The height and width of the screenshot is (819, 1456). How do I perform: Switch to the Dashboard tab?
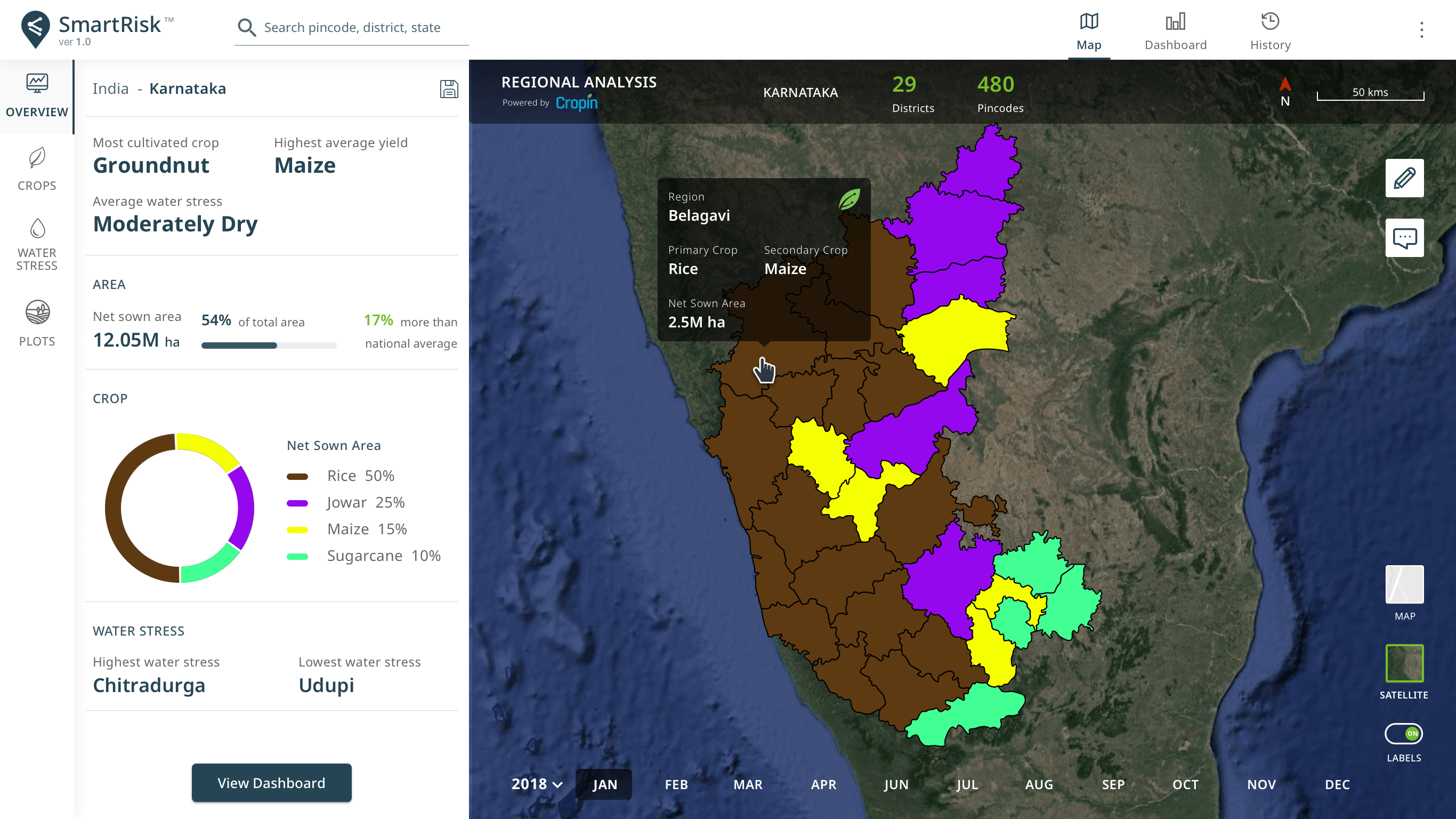[1175, 31]
